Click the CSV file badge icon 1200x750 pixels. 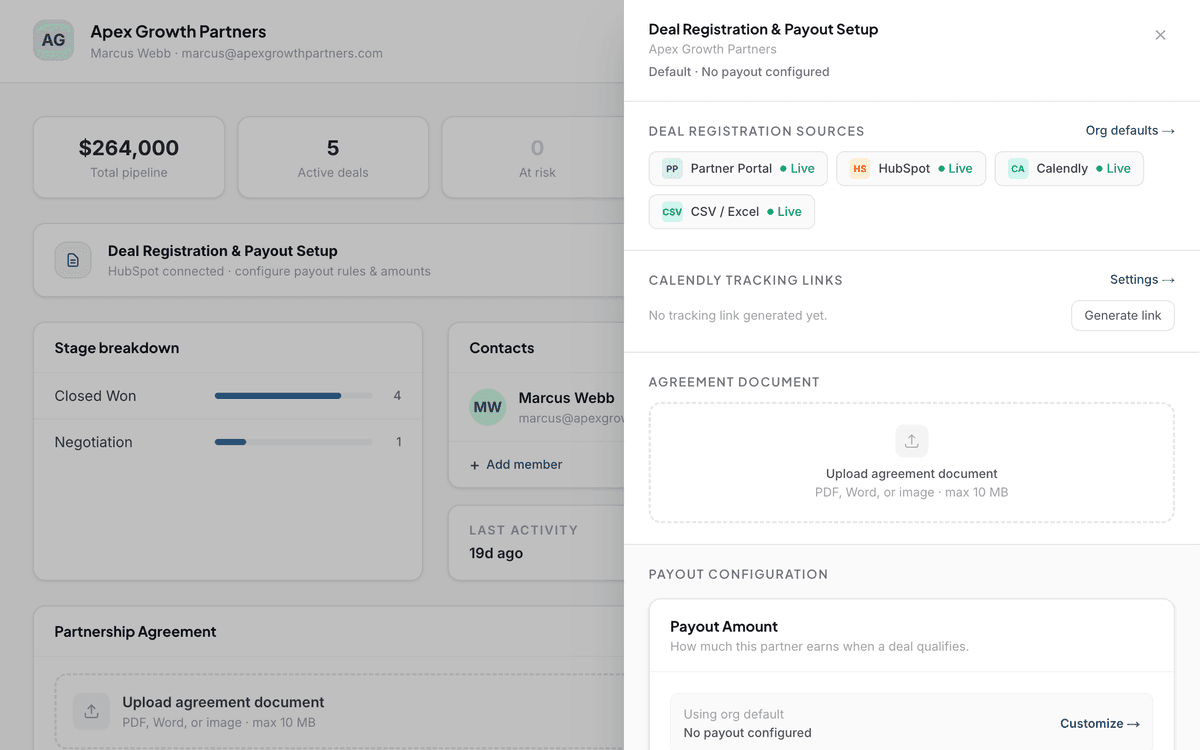tap(672, 212)
